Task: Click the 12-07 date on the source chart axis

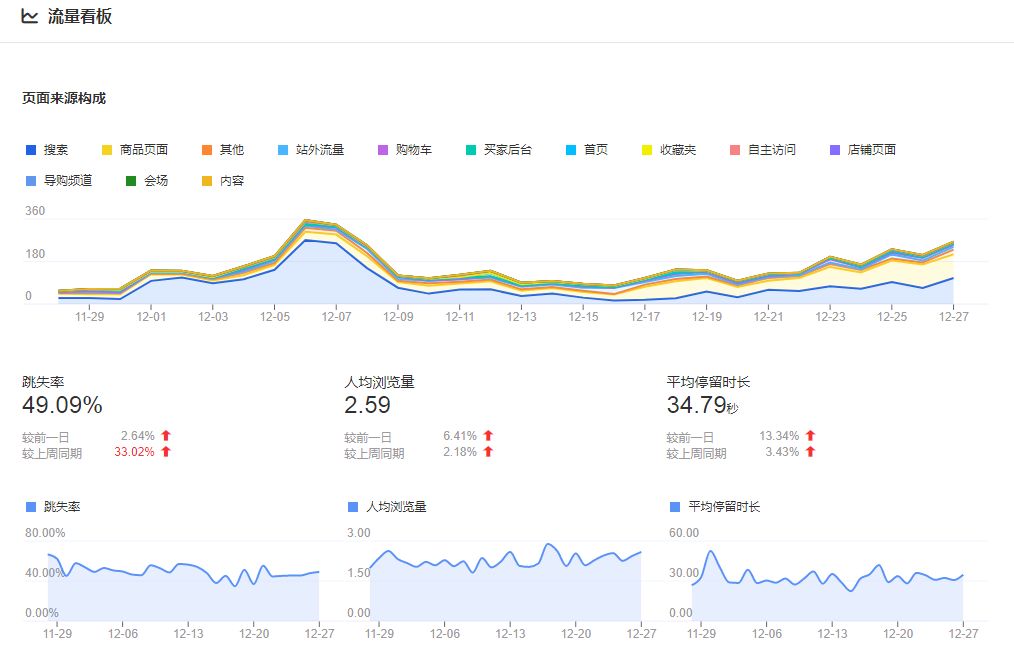Action: 336,317
